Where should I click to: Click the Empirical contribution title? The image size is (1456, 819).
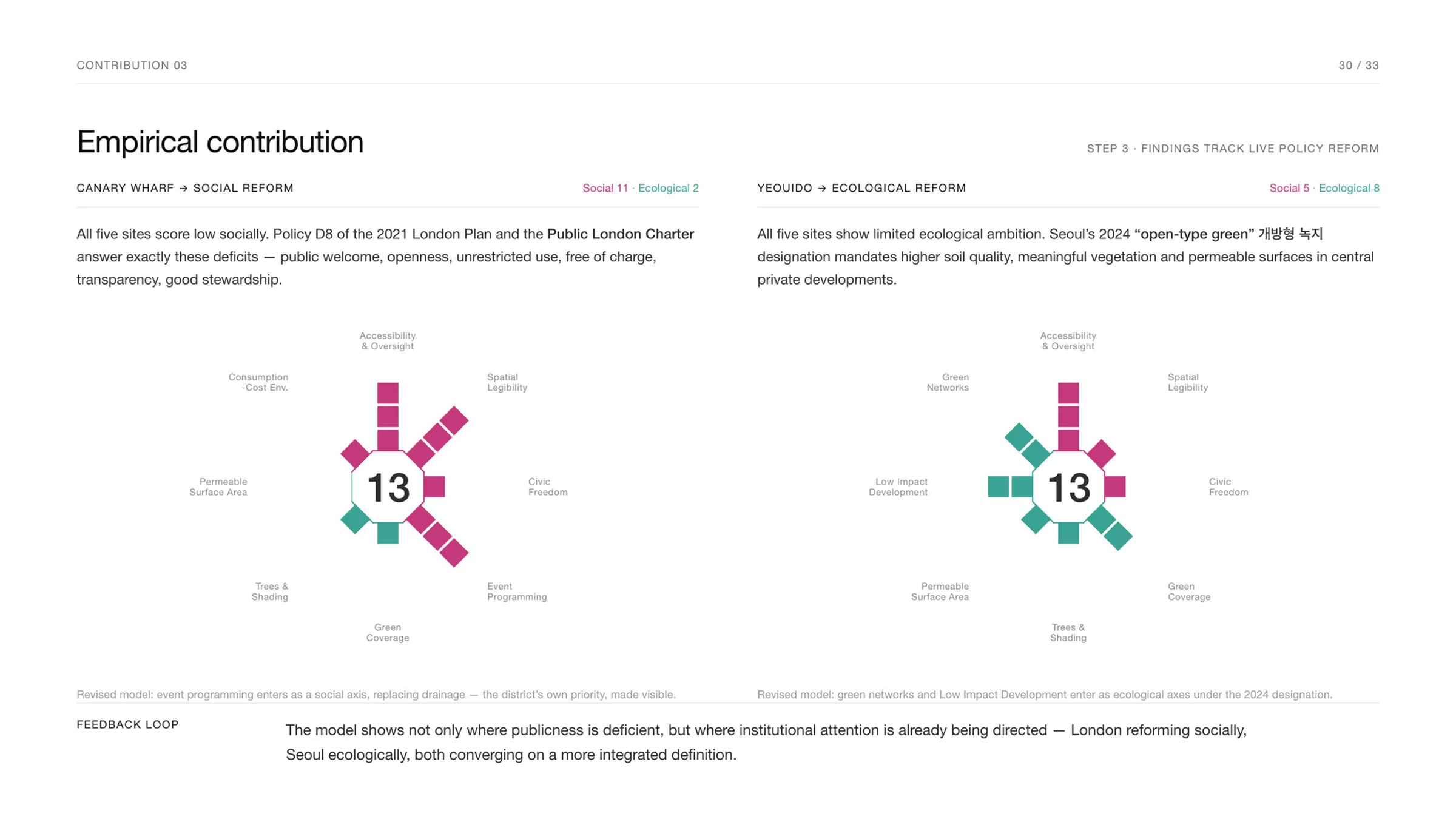point(220,142)
